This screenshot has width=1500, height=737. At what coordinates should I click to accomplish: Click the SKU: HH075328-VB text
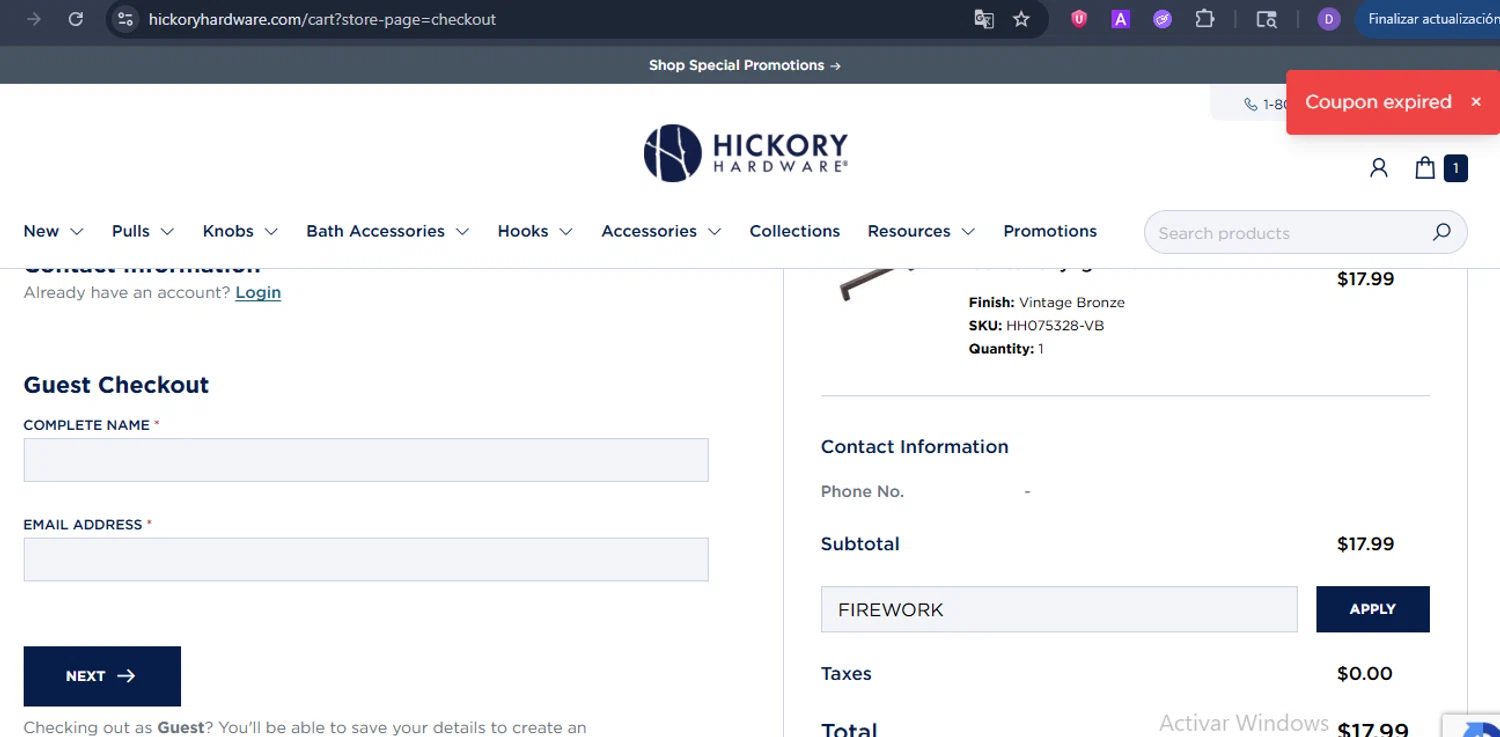tap(1036, 325)
